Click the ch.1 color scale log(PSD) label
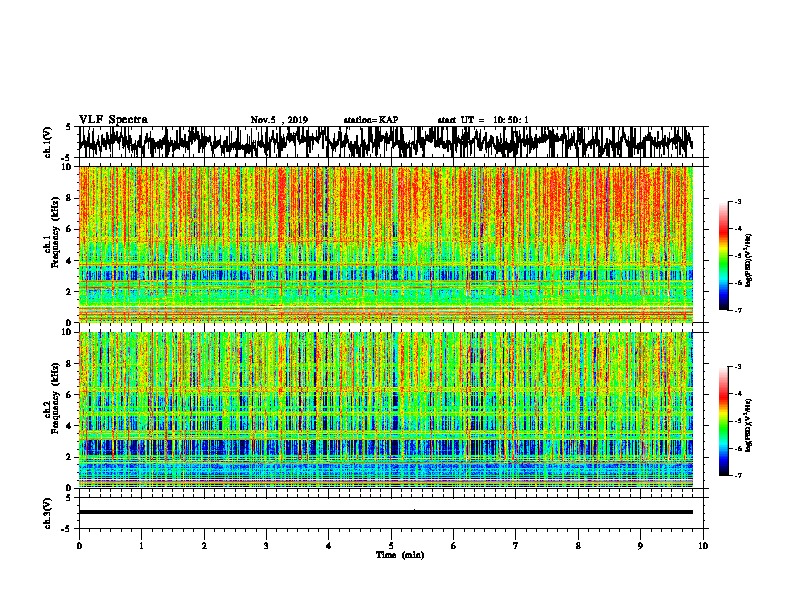792x612 pixels. [749, 260]
